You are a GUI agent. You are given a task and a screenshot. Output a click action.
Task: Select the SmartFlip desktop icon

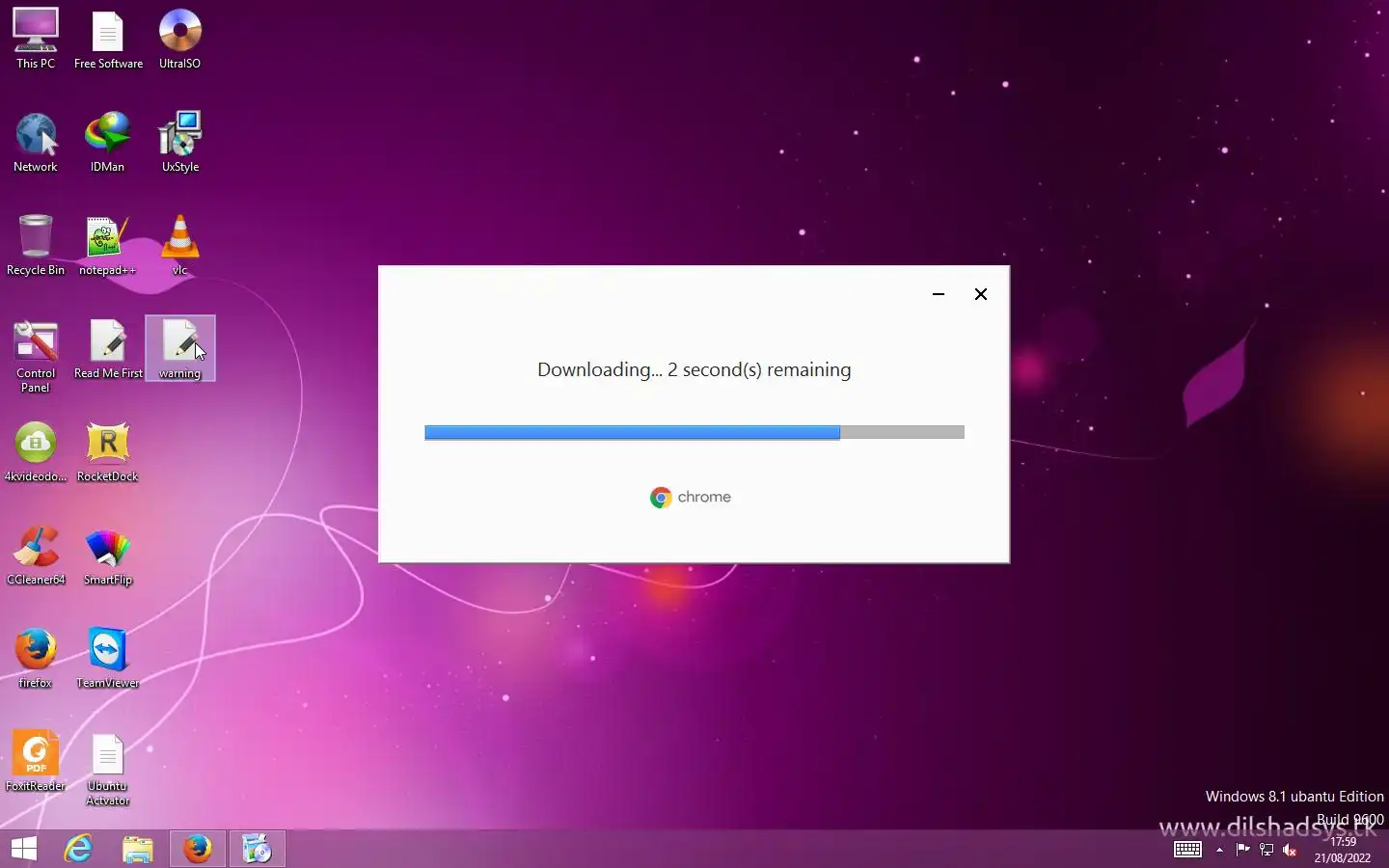108,555
